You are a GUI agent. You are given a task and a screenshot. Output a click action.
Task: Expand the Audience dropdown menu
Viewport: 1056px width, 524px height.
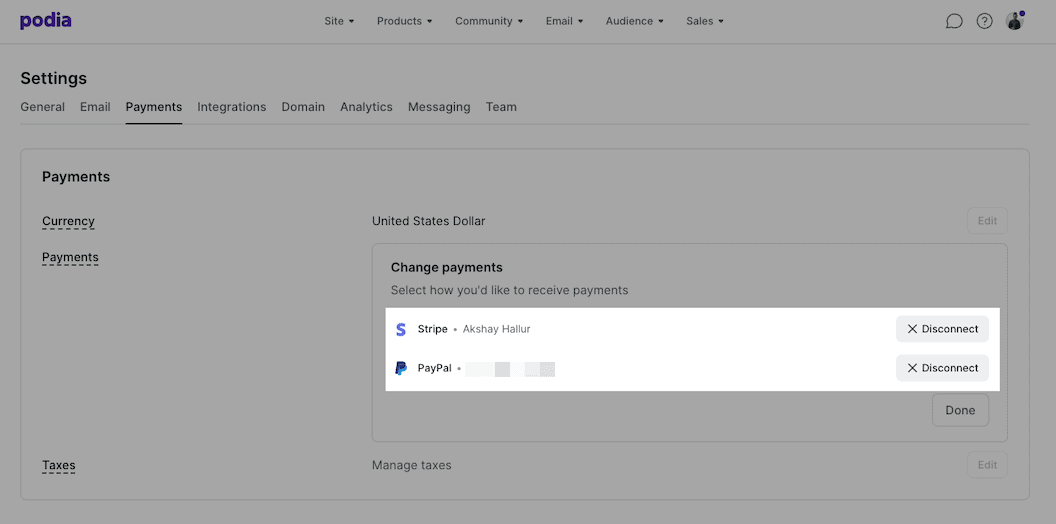634,21
